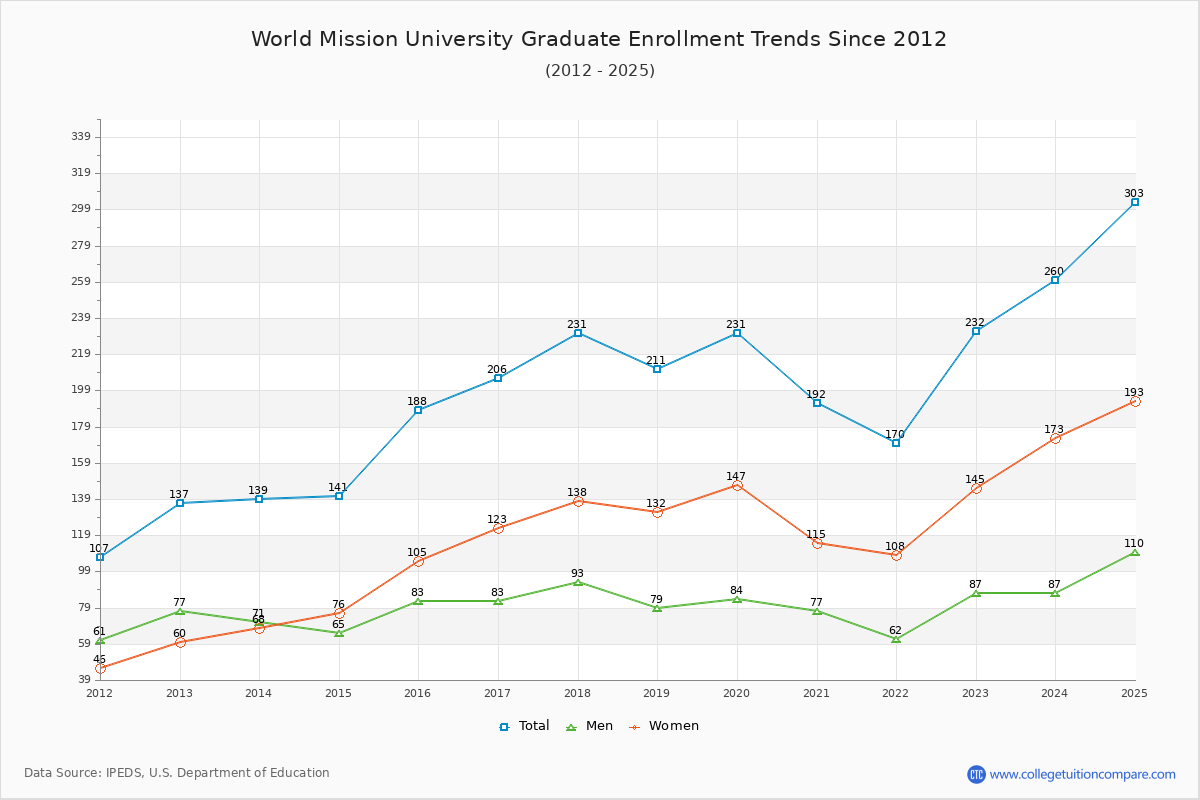The width and height of the screenshot is (1200, 800).
Task: Select the 2016 Women data point labeled 105
Action: [x=418, y=561]
